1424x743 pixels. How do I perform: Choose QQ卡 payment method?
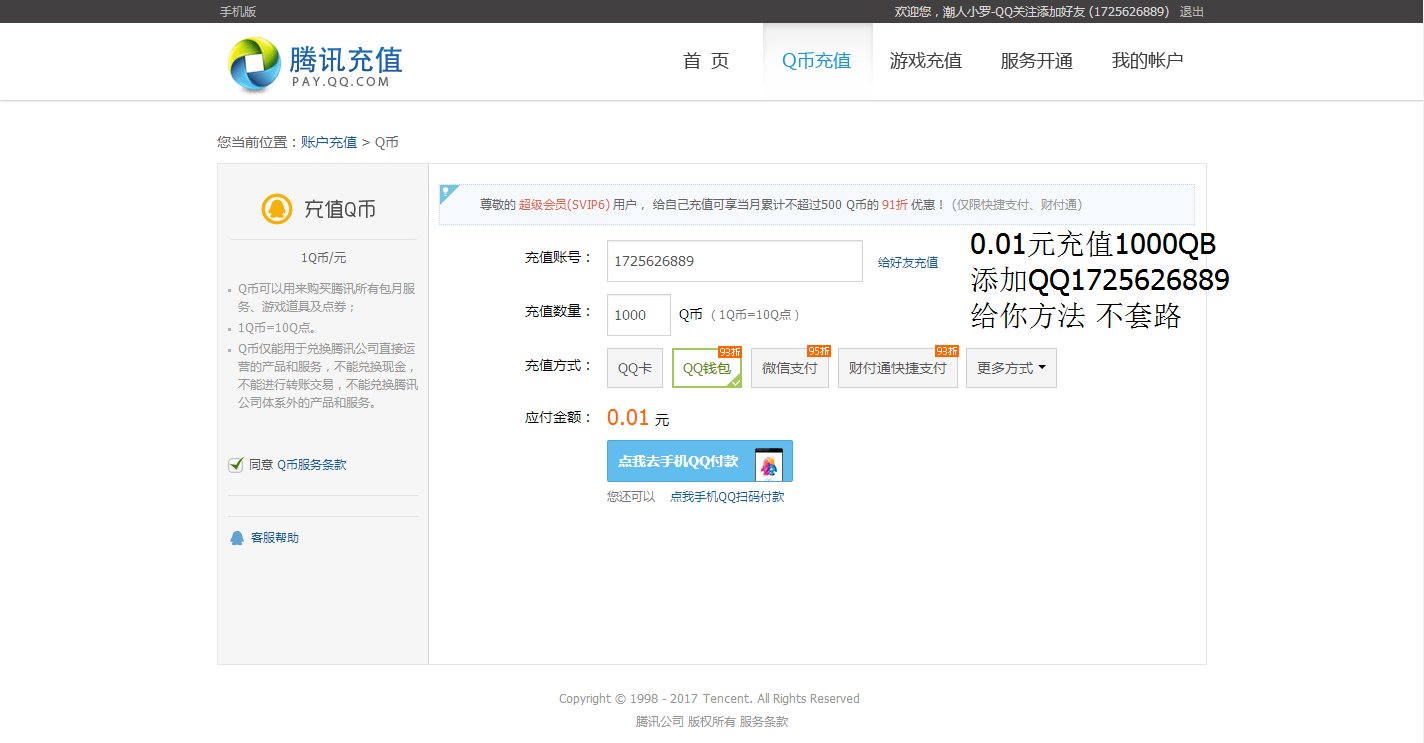635,368
